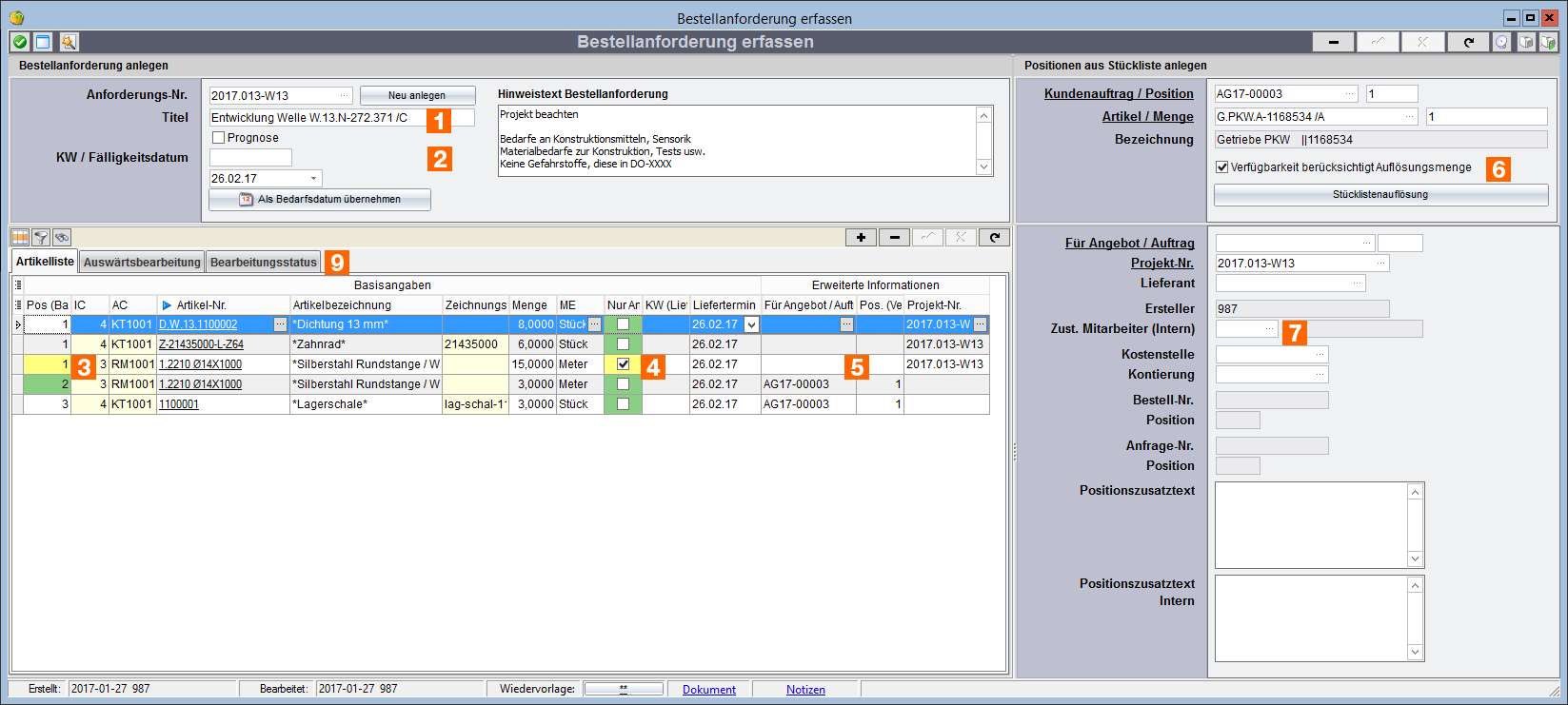Switch to the Auswärtsbearbeitung tab
This screenshot has height=705, width=1568.
pyautogui.click(x=142, y=263)
